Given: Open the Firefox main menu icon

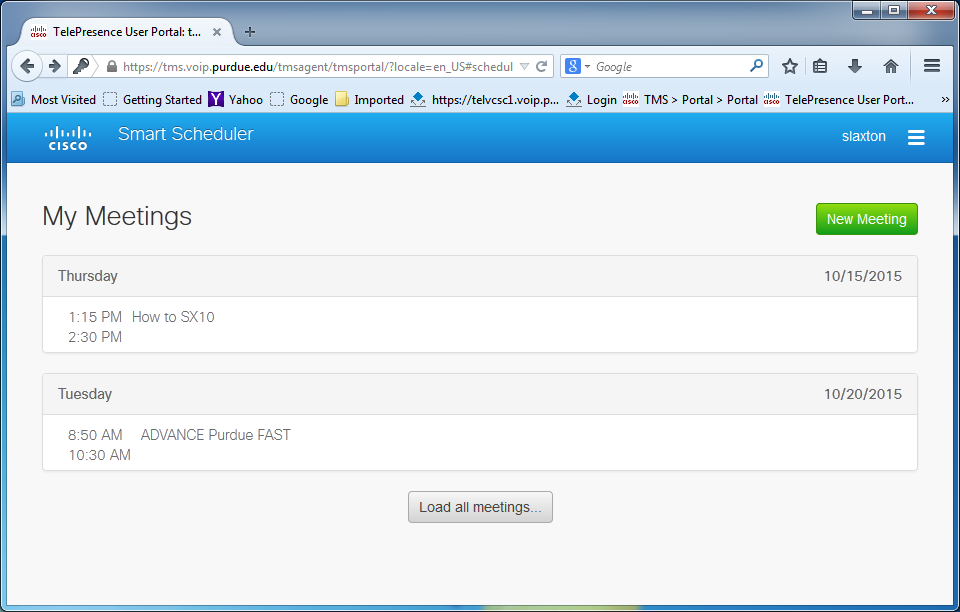Looking at the screenshot, I should (931, 66).
